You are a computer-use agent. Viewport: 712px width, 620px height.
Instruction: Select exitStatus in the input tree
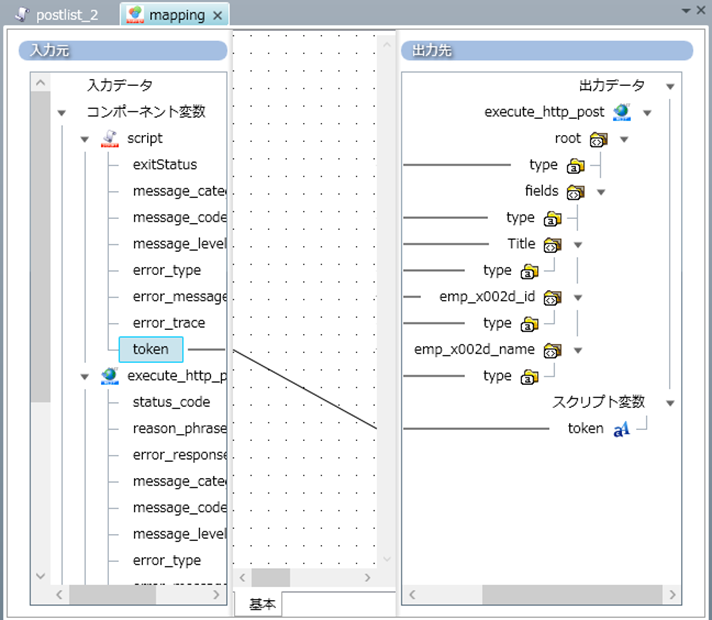(x=164, y=165)
